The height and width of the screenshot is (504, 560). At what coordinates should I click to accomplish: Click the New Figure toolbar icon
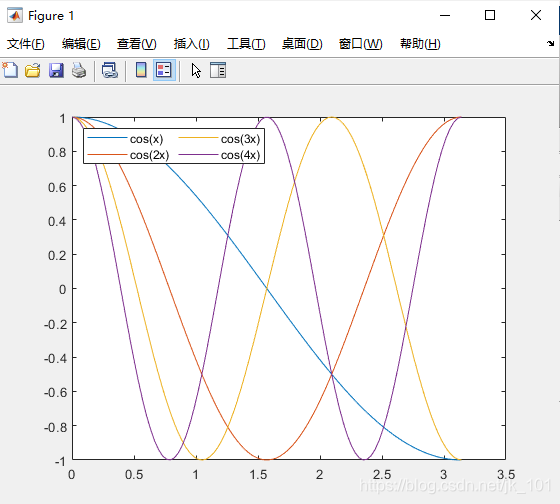(10, 70)
